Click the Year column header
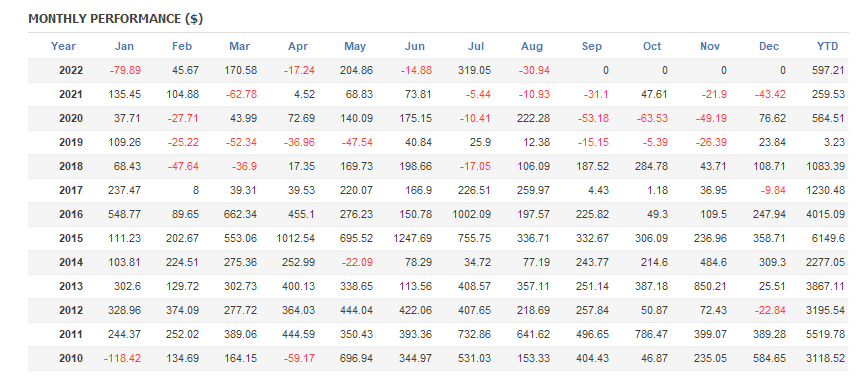The width and height of the screenshot is (860, 379). click(x=63, y=47)
